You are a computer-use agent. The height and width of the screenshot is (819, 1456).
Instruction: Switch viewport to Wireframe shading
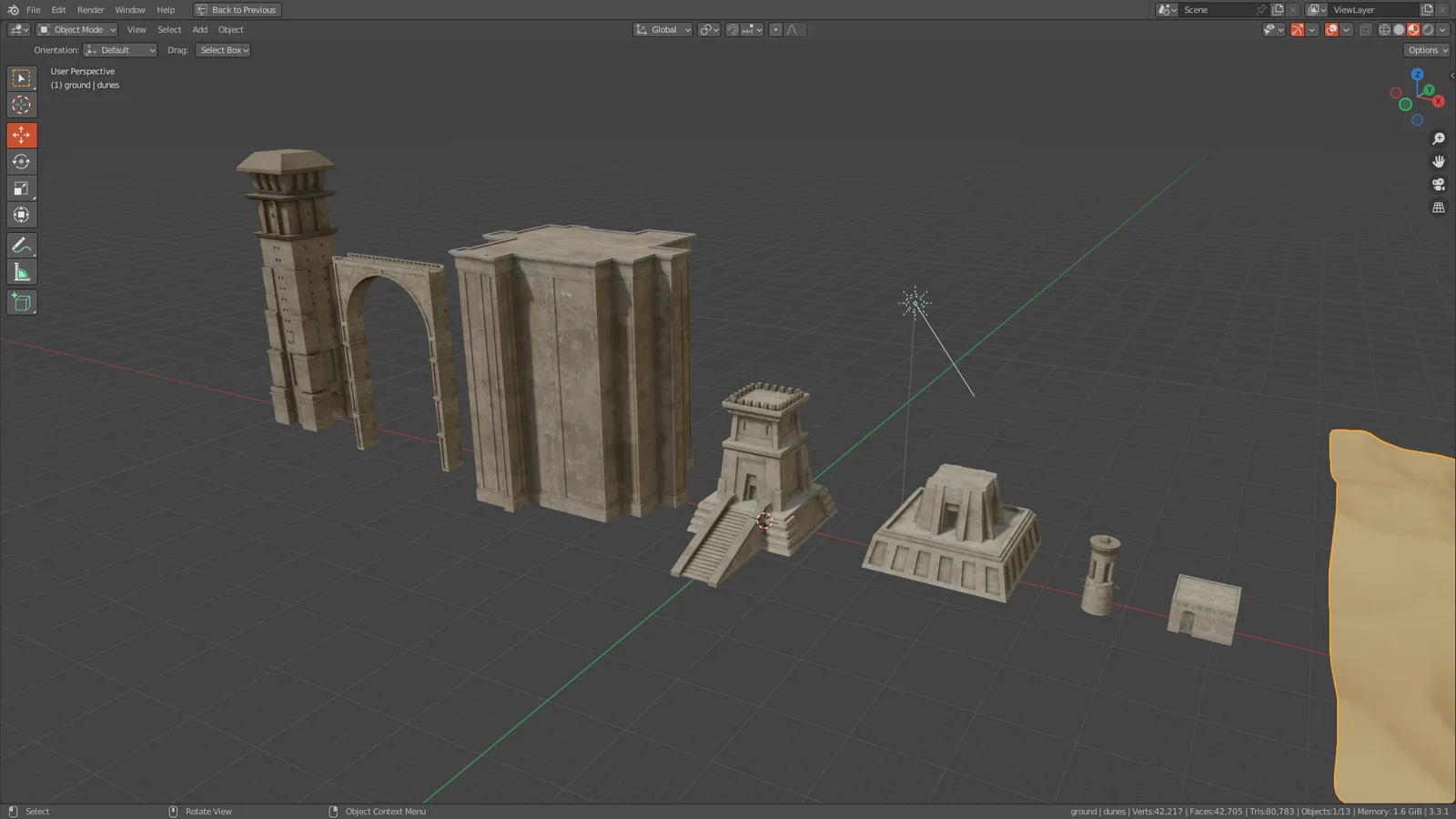click(x=1383, y=29)
